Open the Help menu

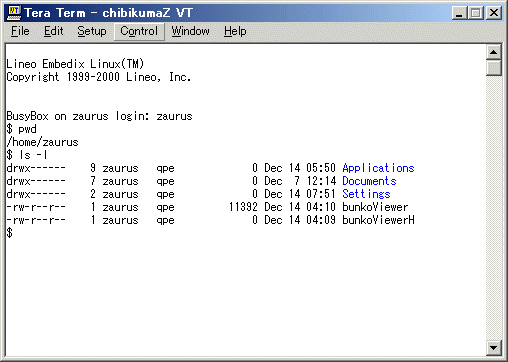pyautogui.click(x=235, y=31)
